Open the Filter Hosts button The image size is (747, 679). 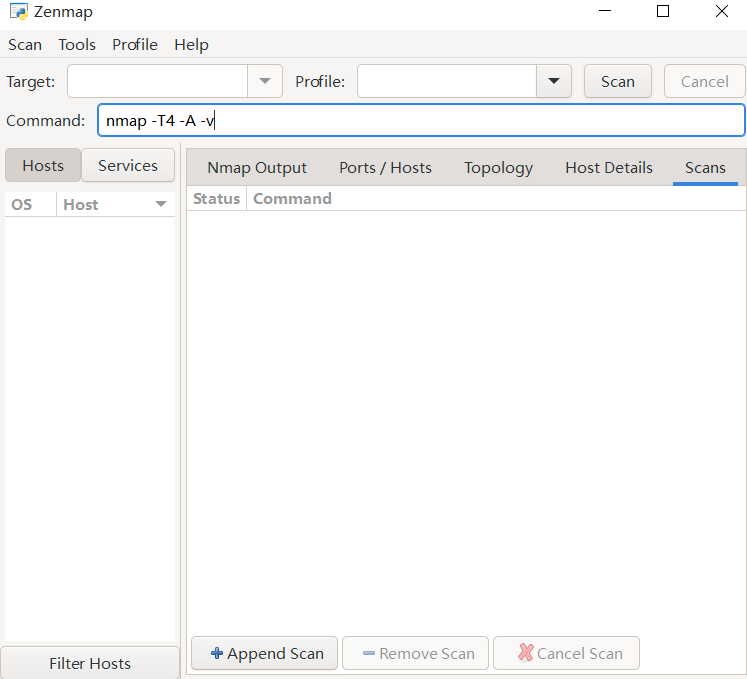90,663
